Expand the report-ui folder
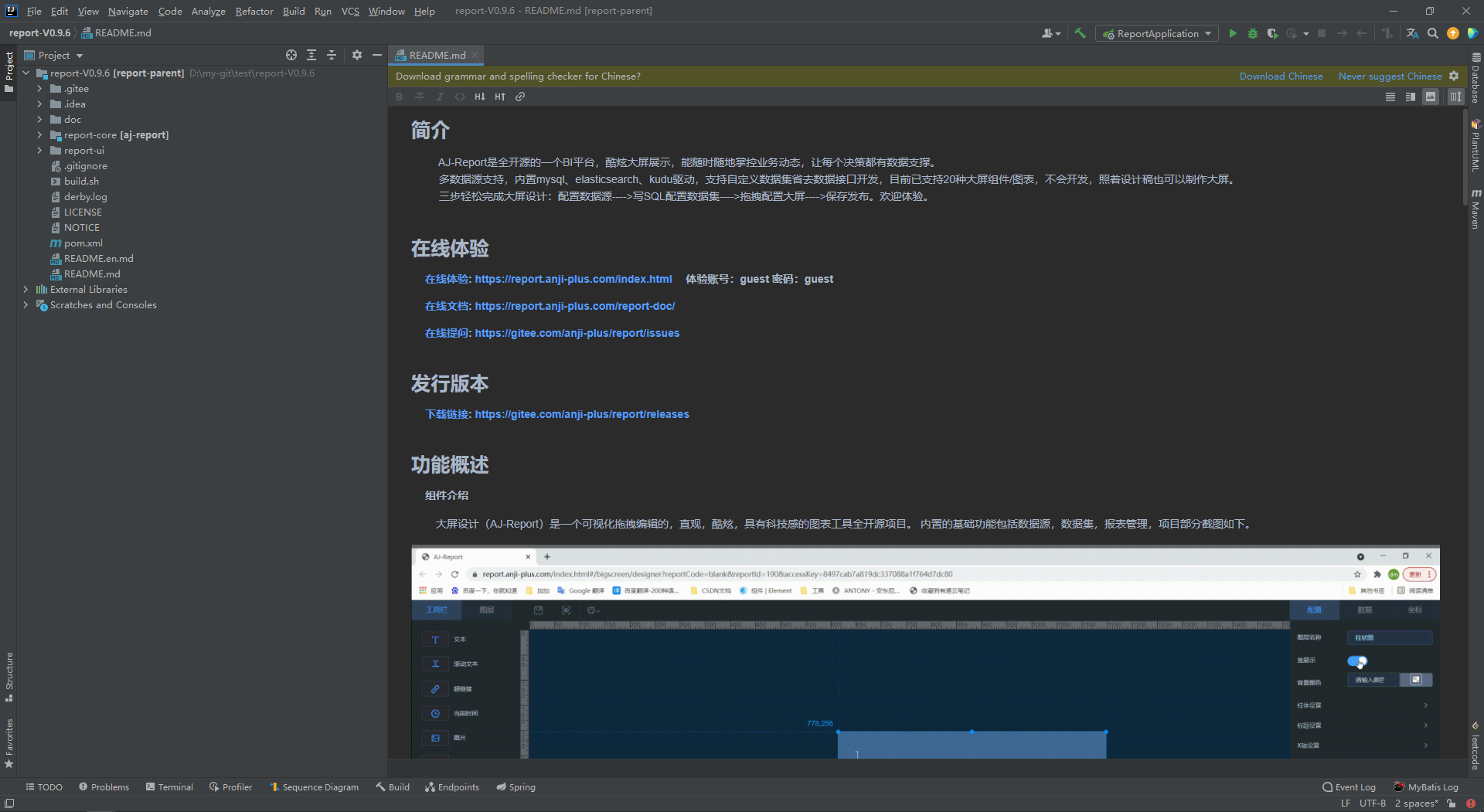Viewport: 1484px width, 812px height. coord(39,150)
